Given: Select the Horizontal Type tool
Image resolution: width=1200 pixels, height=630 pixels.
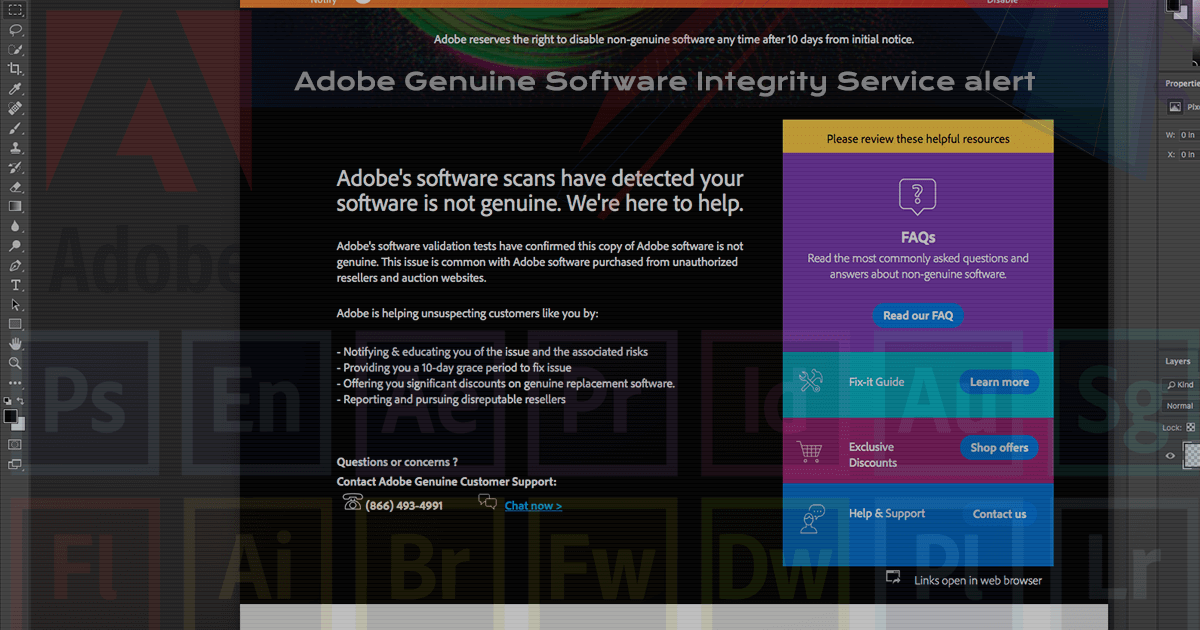Looking at the screenshot, I should (15, 285).
